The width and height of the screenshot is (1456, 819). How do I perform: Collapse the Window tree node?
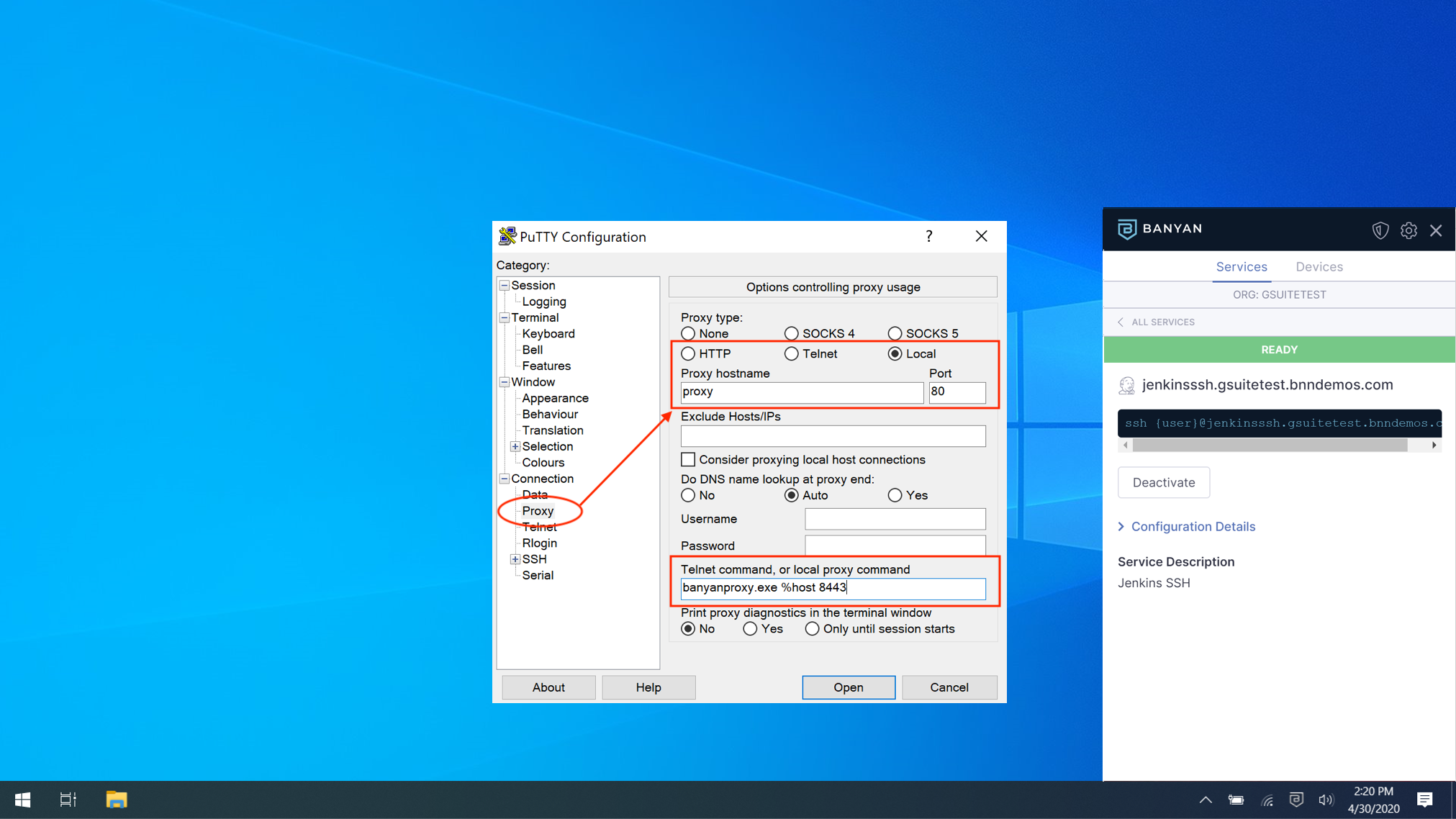[x=505, y=382]
